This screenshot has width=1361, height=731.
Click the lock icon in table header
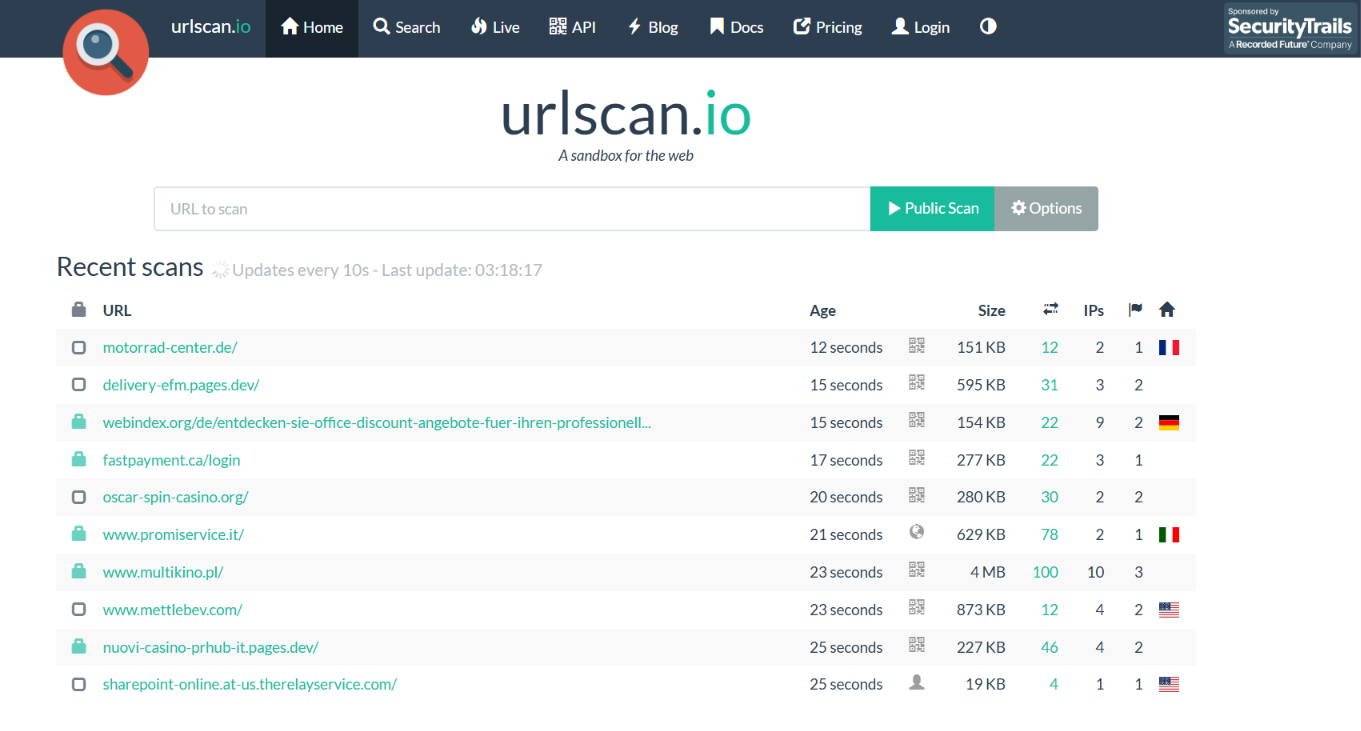[x=79, y=310]
